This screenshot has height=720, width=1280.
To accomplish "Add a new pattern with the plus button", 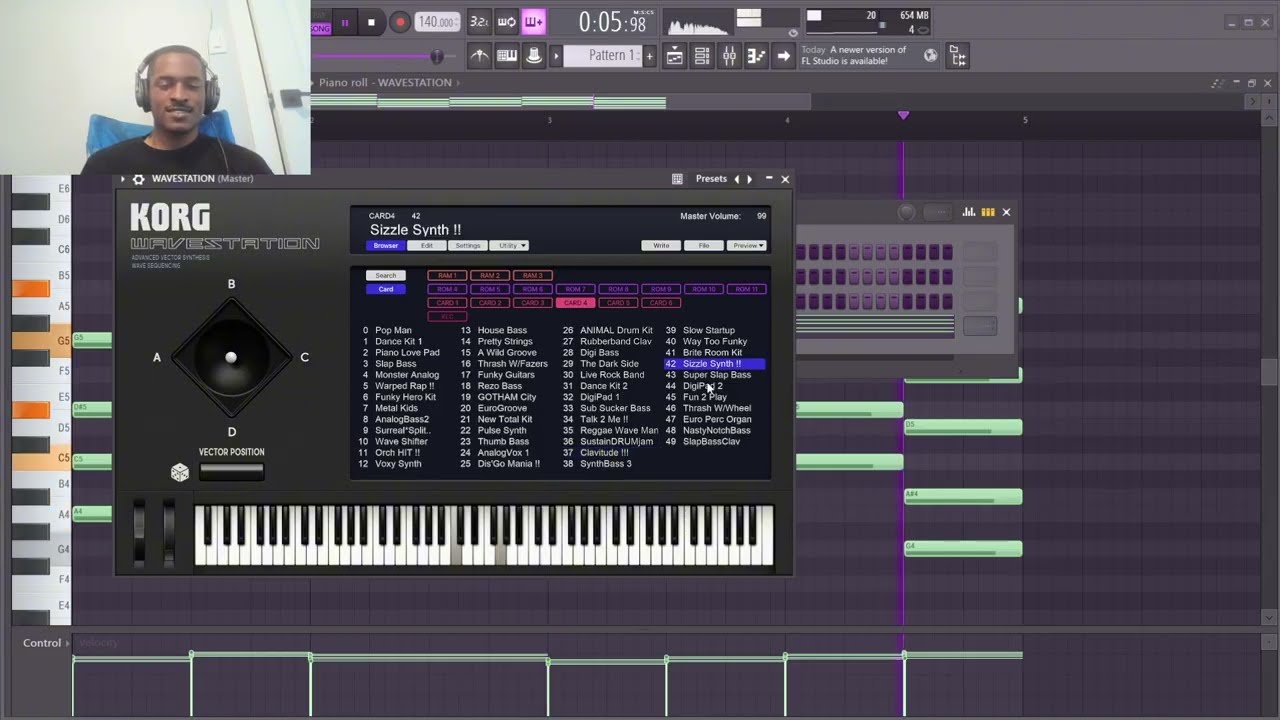I will click(649, 56).
